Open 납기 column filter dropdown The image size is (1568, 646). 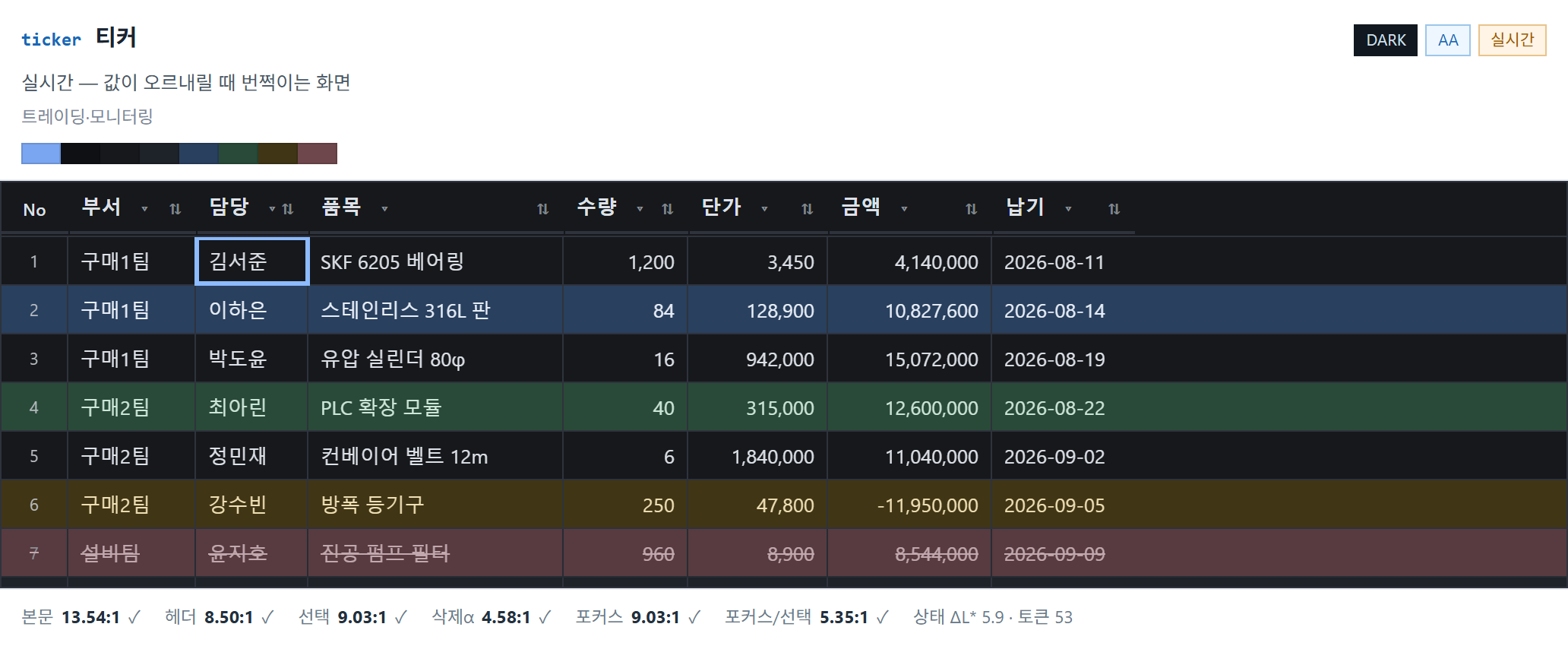click(1069, 209)
